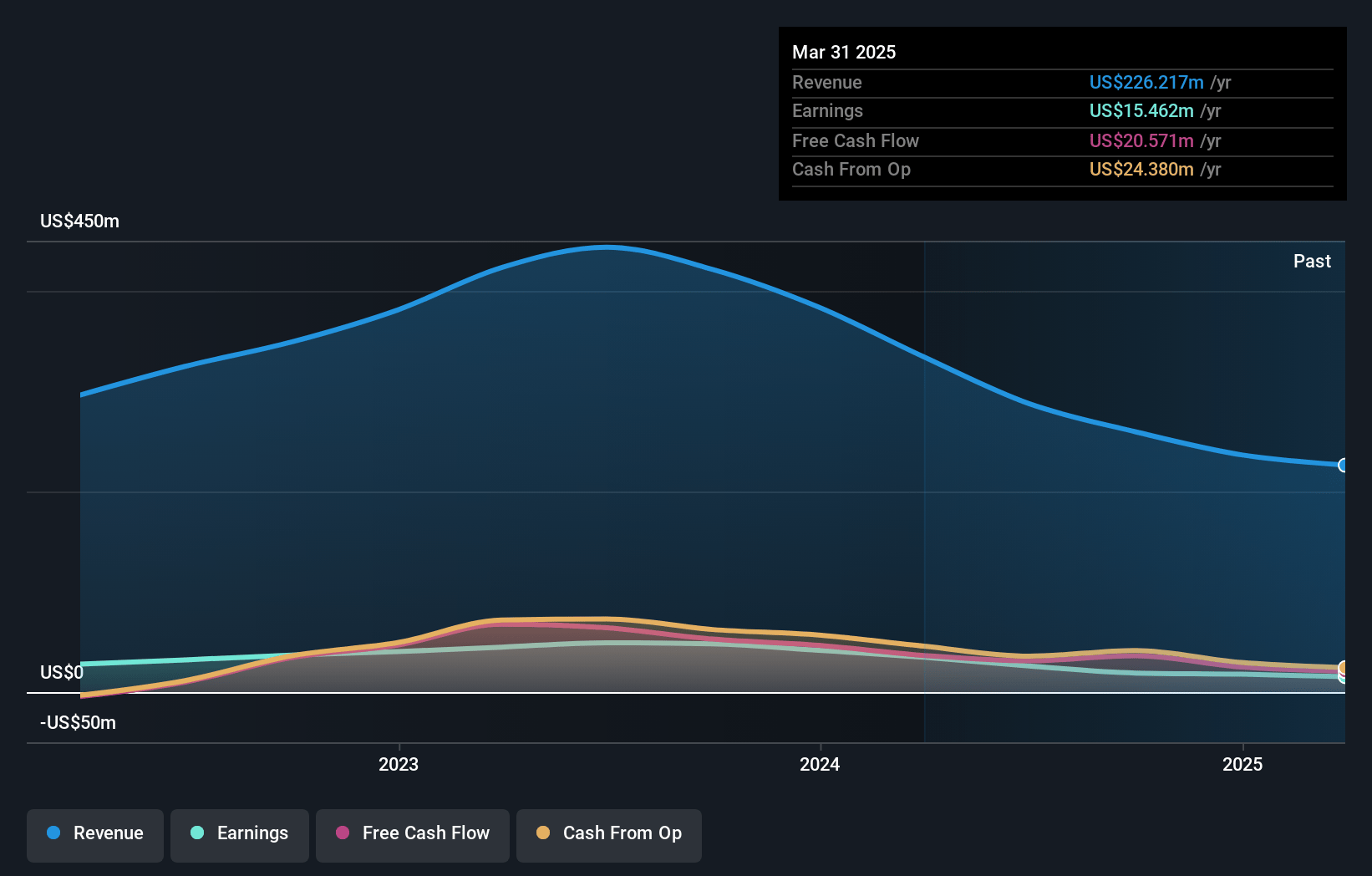Toggle the Free Cash Flow legend button
Viewport: 1372px width, 876px height.
[413, 835]
